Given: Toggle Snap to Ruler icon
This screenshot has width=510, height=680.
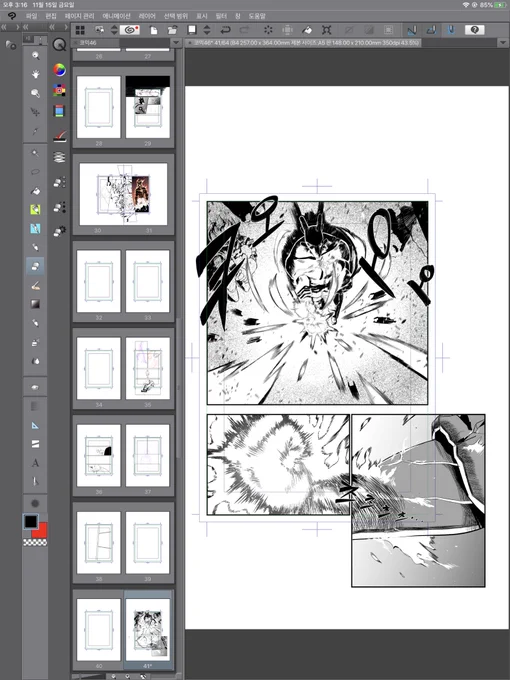Looking at the screenshot, I should pyautogui.click(x=412, y=29).
